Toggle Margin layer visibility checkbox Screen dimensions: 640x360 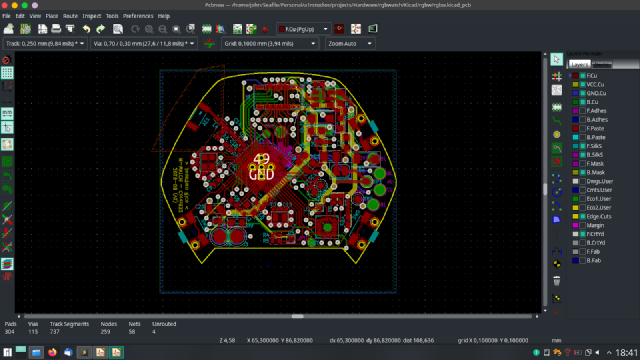pyautogui.click(x=583, y=225)
